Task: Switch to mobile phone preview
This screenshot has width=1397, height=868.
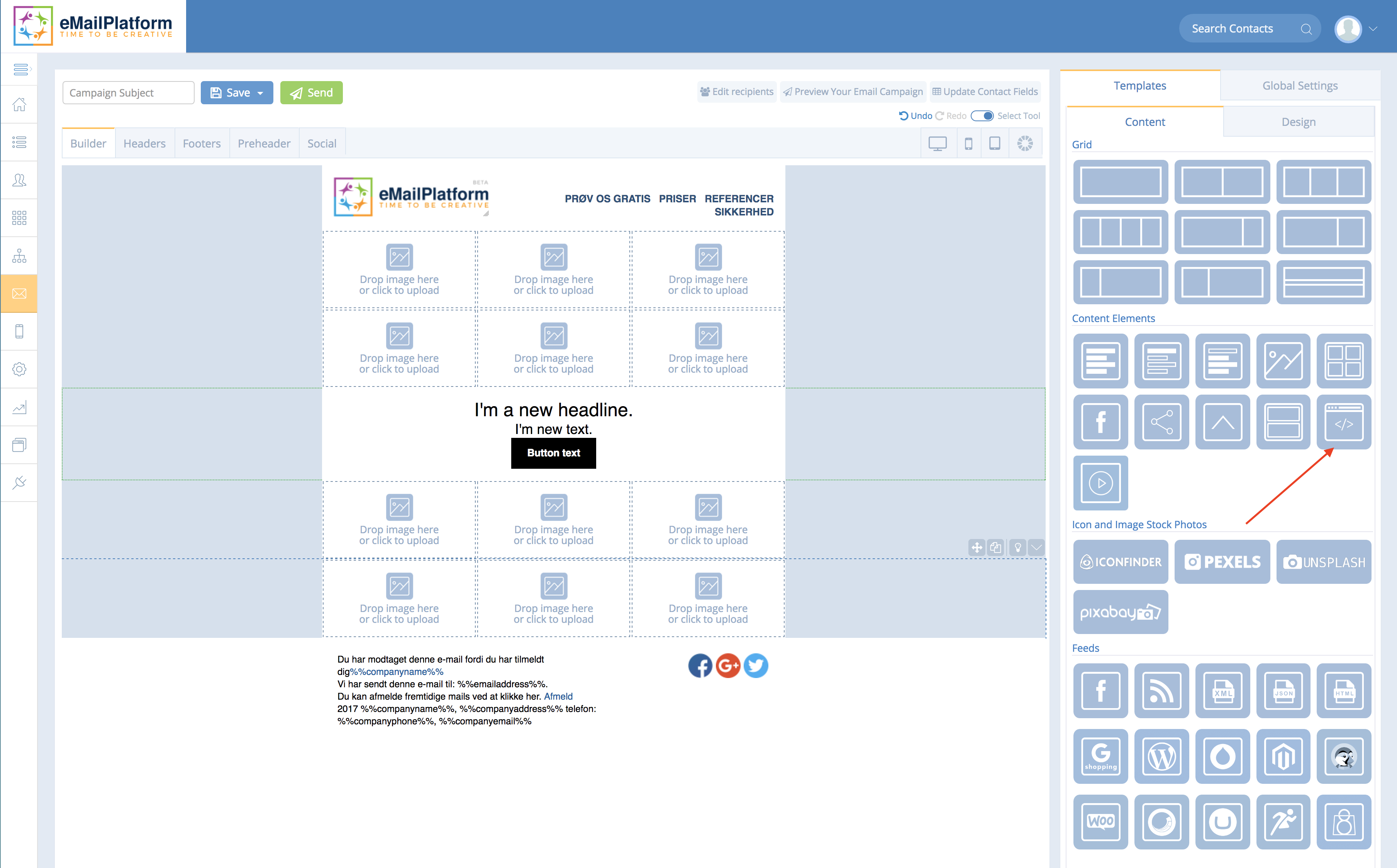Action: (x=968, y=144)
